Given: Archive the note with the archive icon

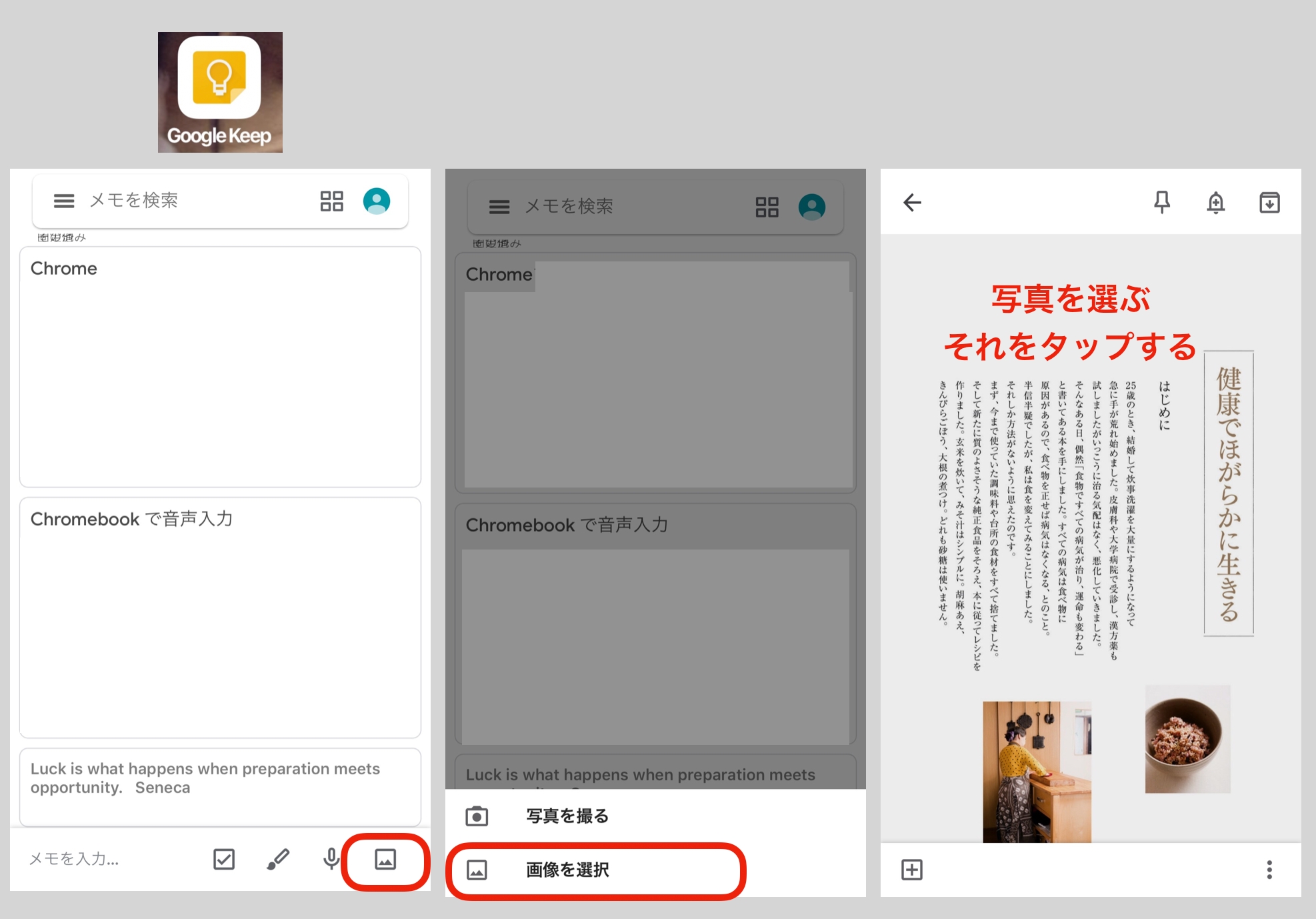Looking at the screenshot, I should click(1271, 202).
